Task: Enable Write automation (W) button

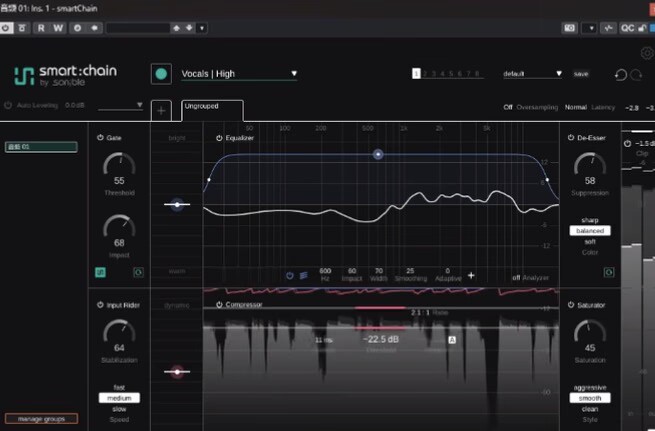Action: [58, 28]
